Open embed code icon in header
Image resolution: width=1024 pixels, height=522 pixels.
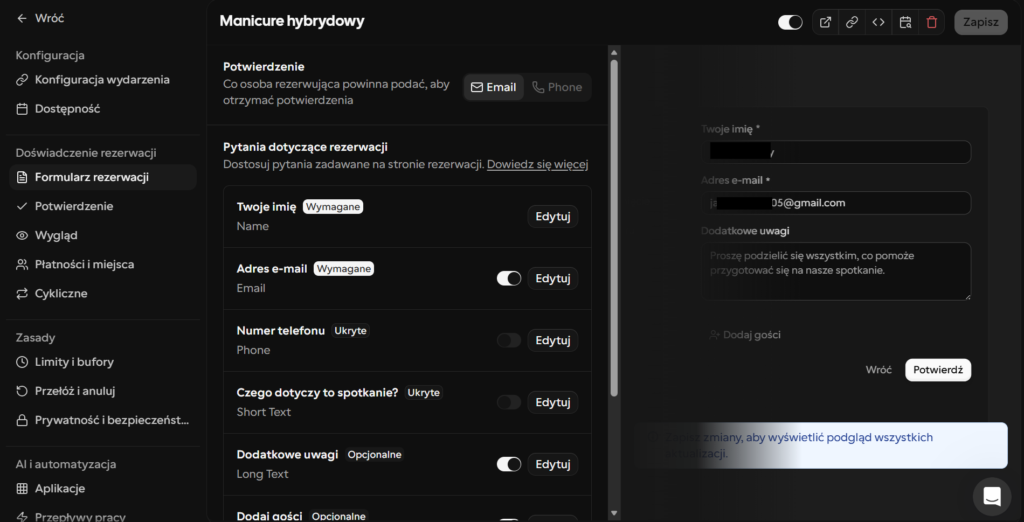coord(878,22)
